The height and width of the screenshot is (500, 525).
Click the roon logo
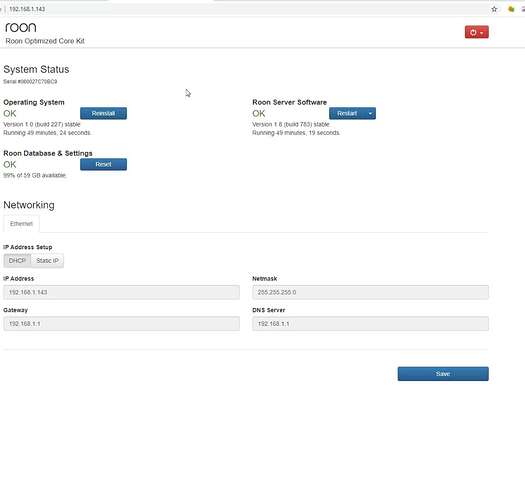pos(21,27)
